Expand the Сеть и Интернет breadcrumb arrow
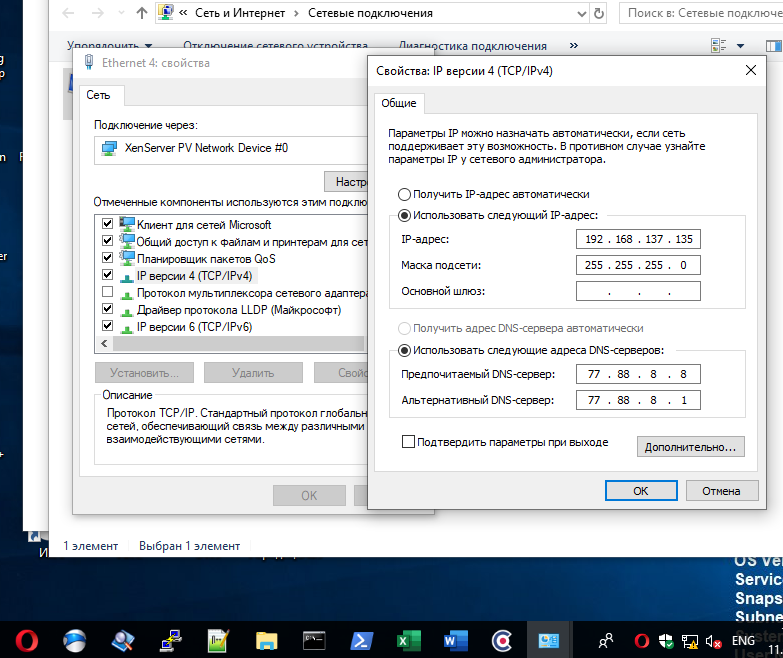783x658 pixels. pos(296,13)
